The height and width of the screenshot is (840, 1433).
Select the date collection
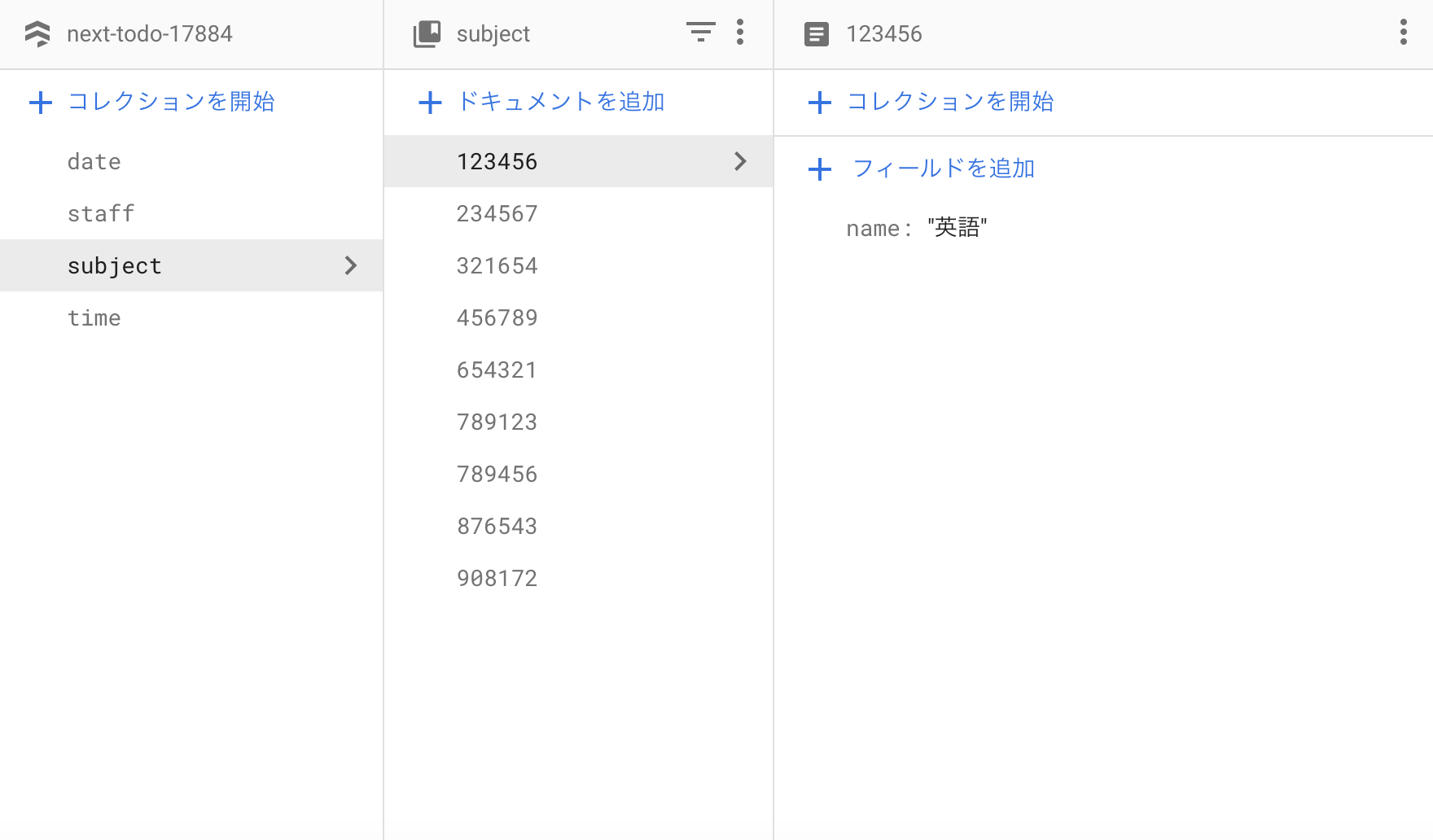point(94,160)
